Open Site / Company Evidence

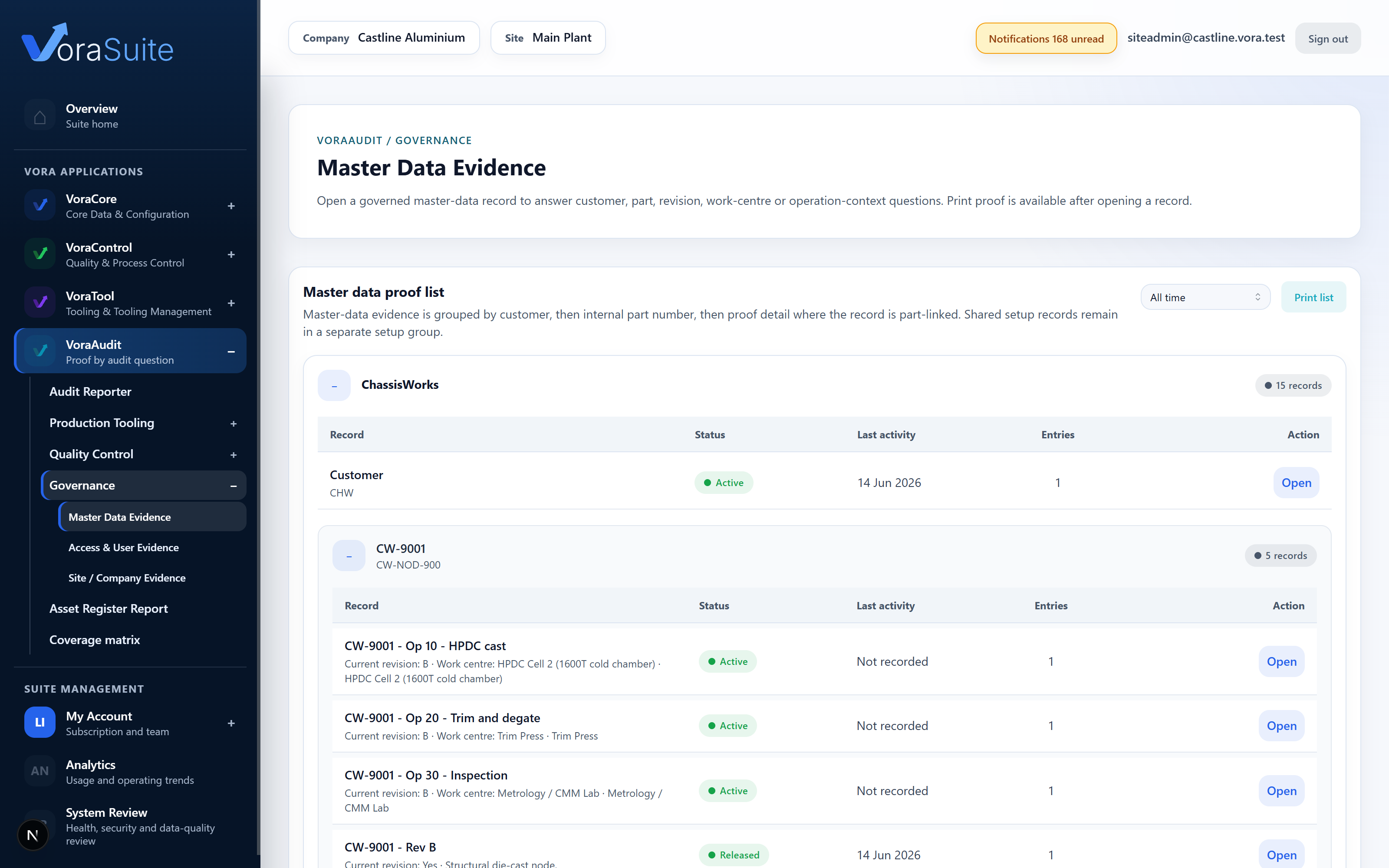[153, 578]
